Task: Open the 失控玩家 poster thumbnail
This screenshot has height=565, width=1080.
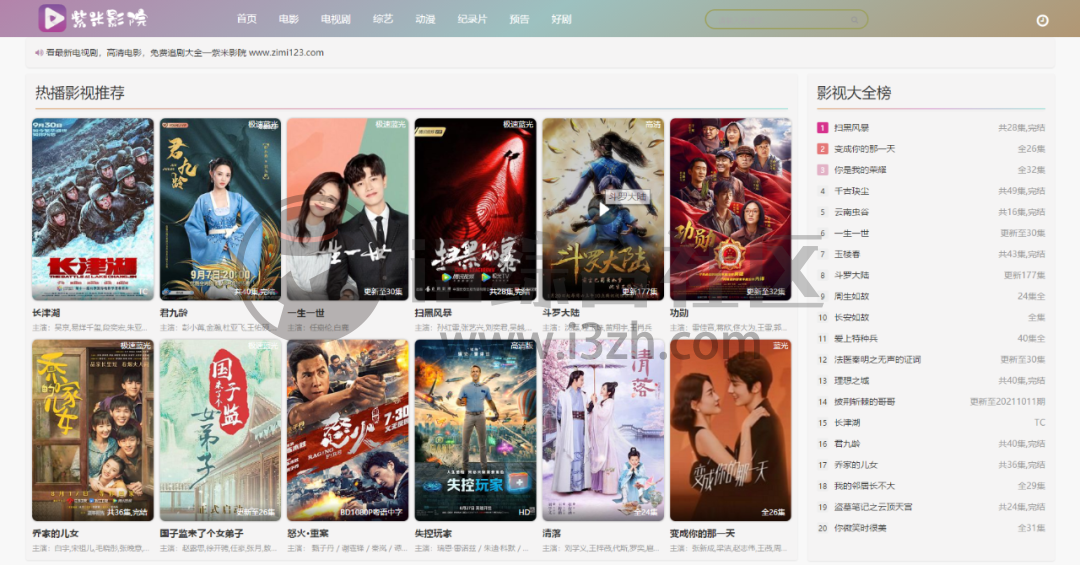Action: pyautogui.click(x=475, y=430)
